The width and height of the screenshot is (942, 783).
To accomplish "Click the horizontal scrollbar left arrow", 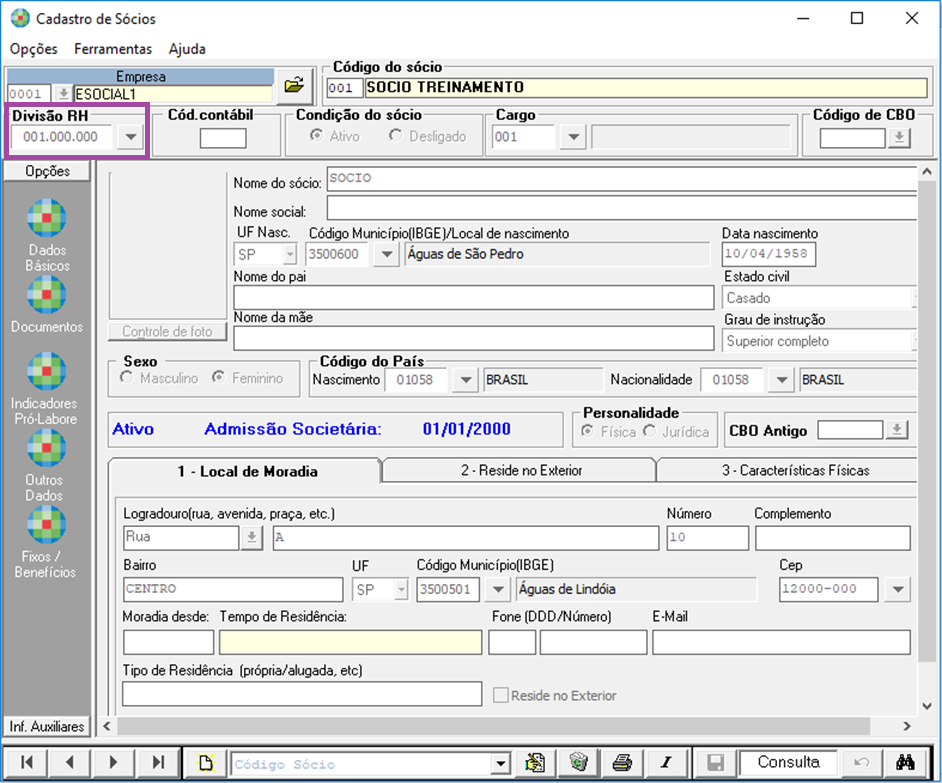I will (107, 727).
